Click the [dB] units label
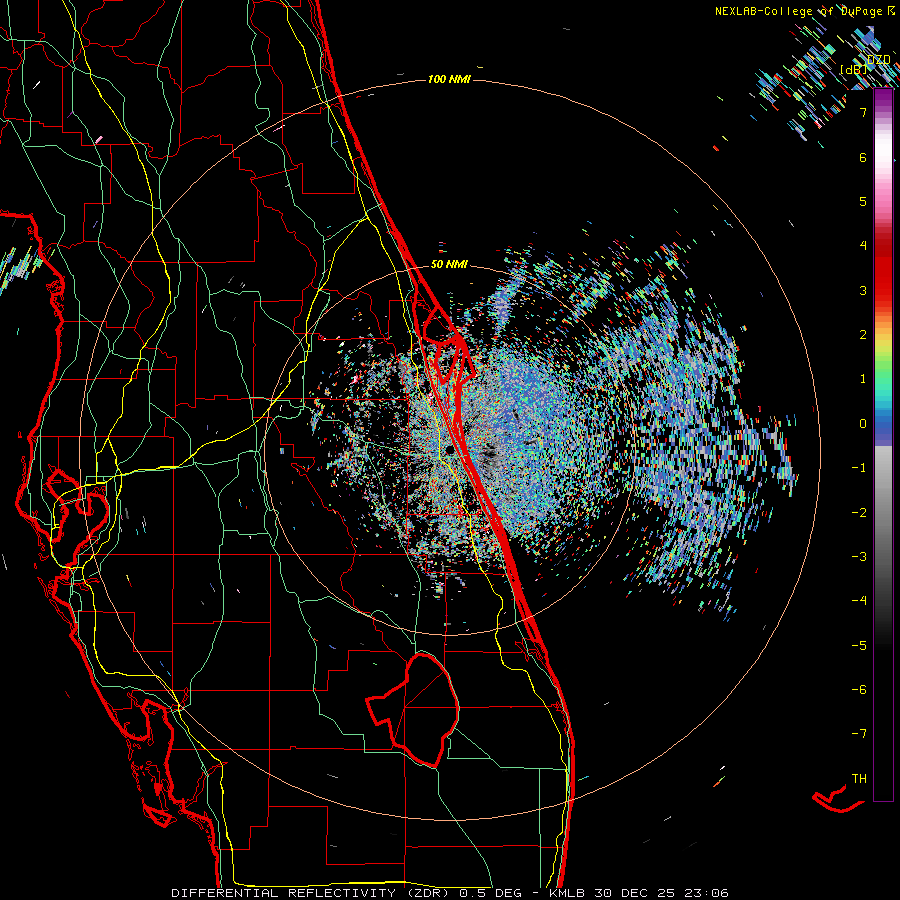The image size is (900, 900). [853, 69]
